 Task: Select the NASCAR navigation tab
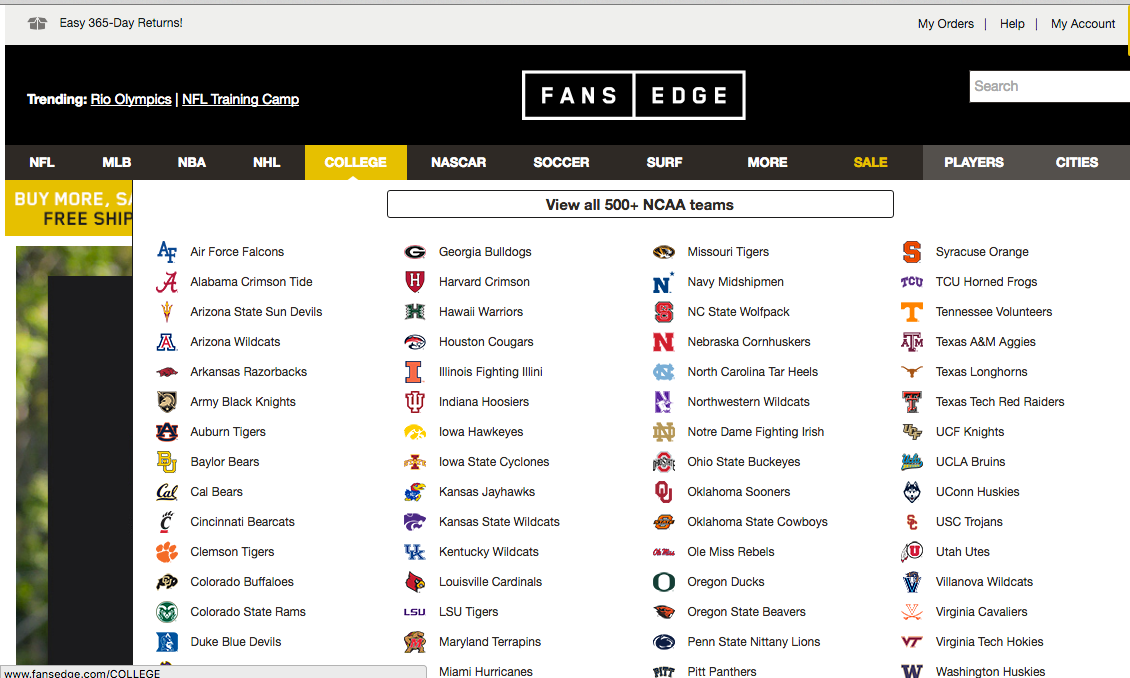458,162
